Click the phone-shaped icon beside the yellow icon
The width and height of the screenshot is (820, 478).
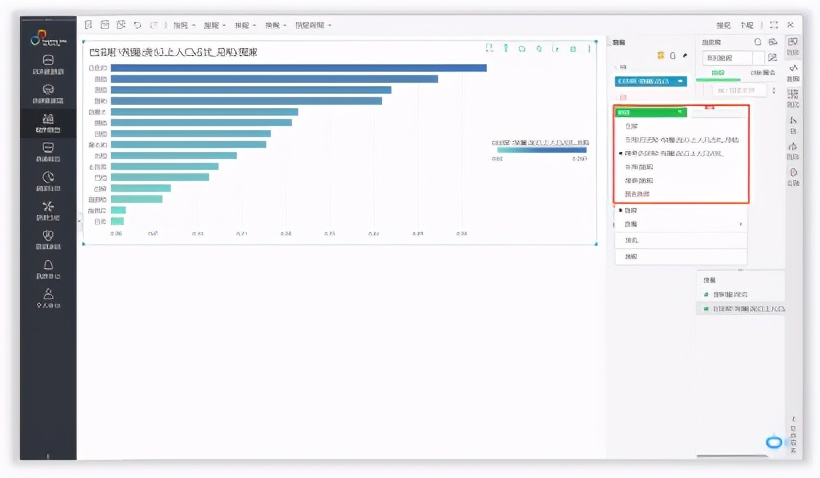coord(673,55)
